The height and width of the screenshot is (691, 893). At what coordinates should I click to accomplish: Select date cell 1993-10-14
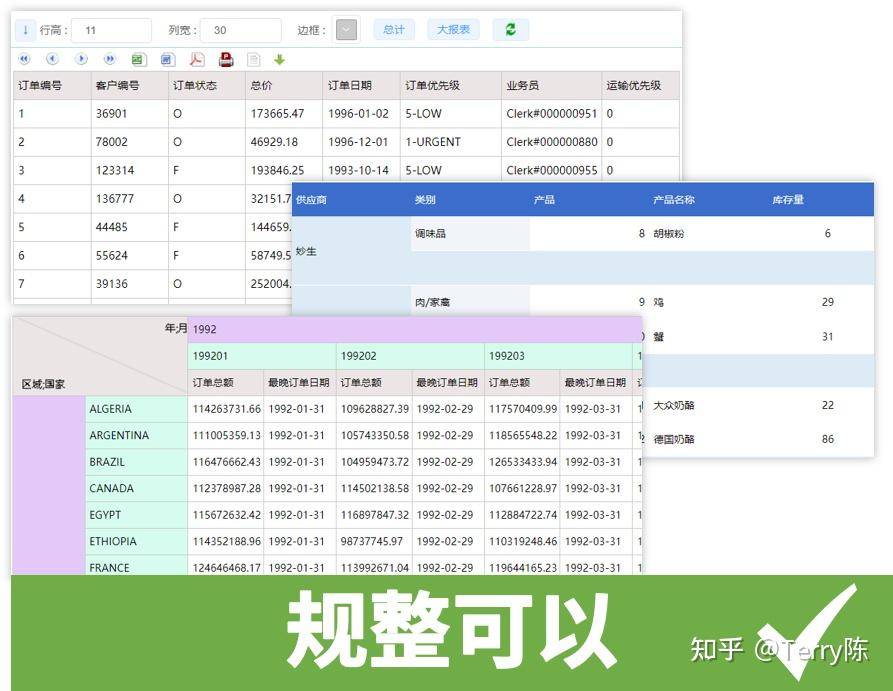[362, 170]
